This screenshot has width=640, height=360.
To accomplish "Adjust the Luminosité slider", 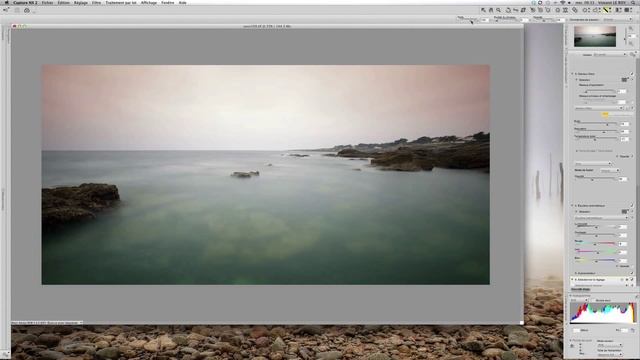I will (x=596, y=227).
